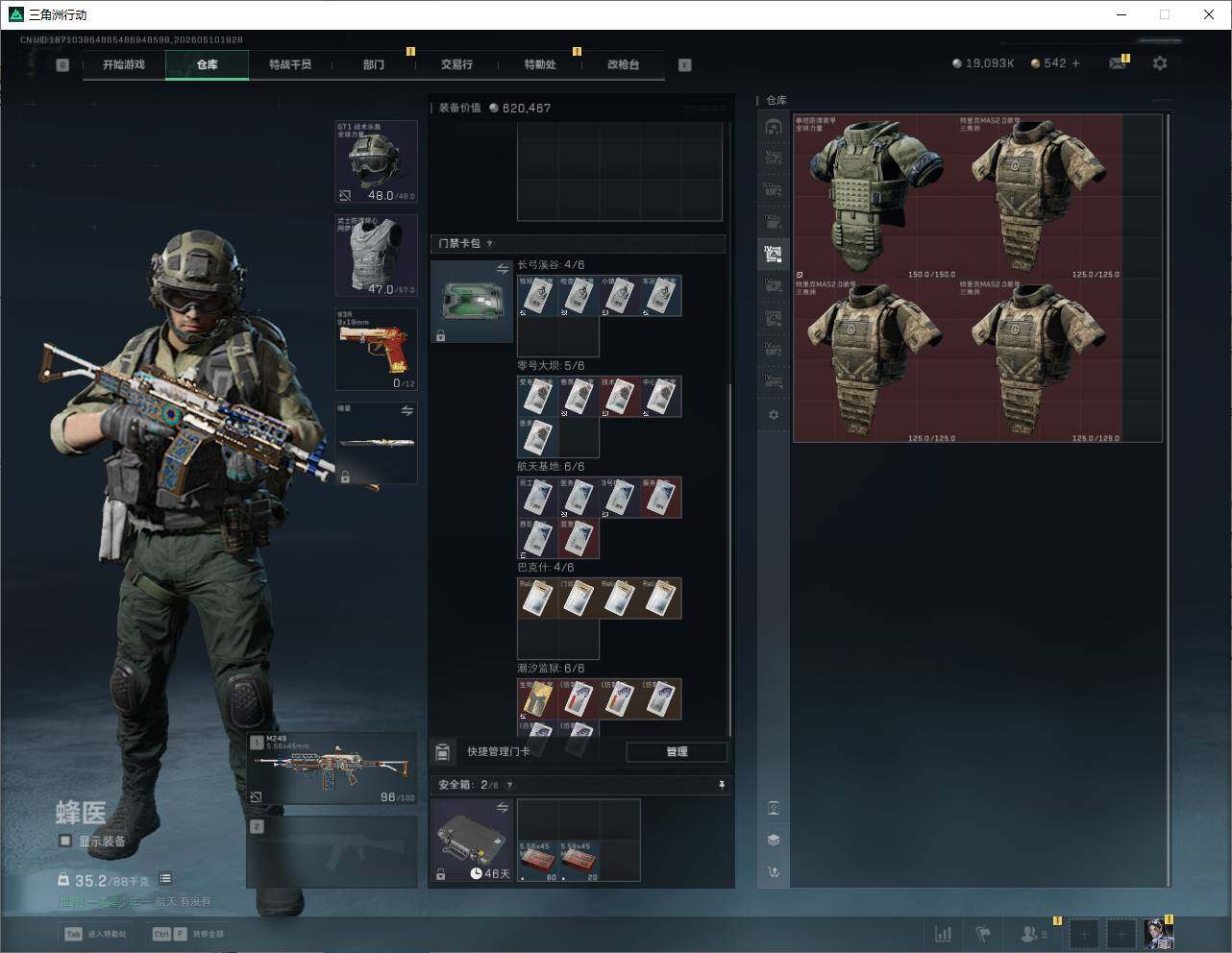Open the 特勤处 tab

[540, 64]
